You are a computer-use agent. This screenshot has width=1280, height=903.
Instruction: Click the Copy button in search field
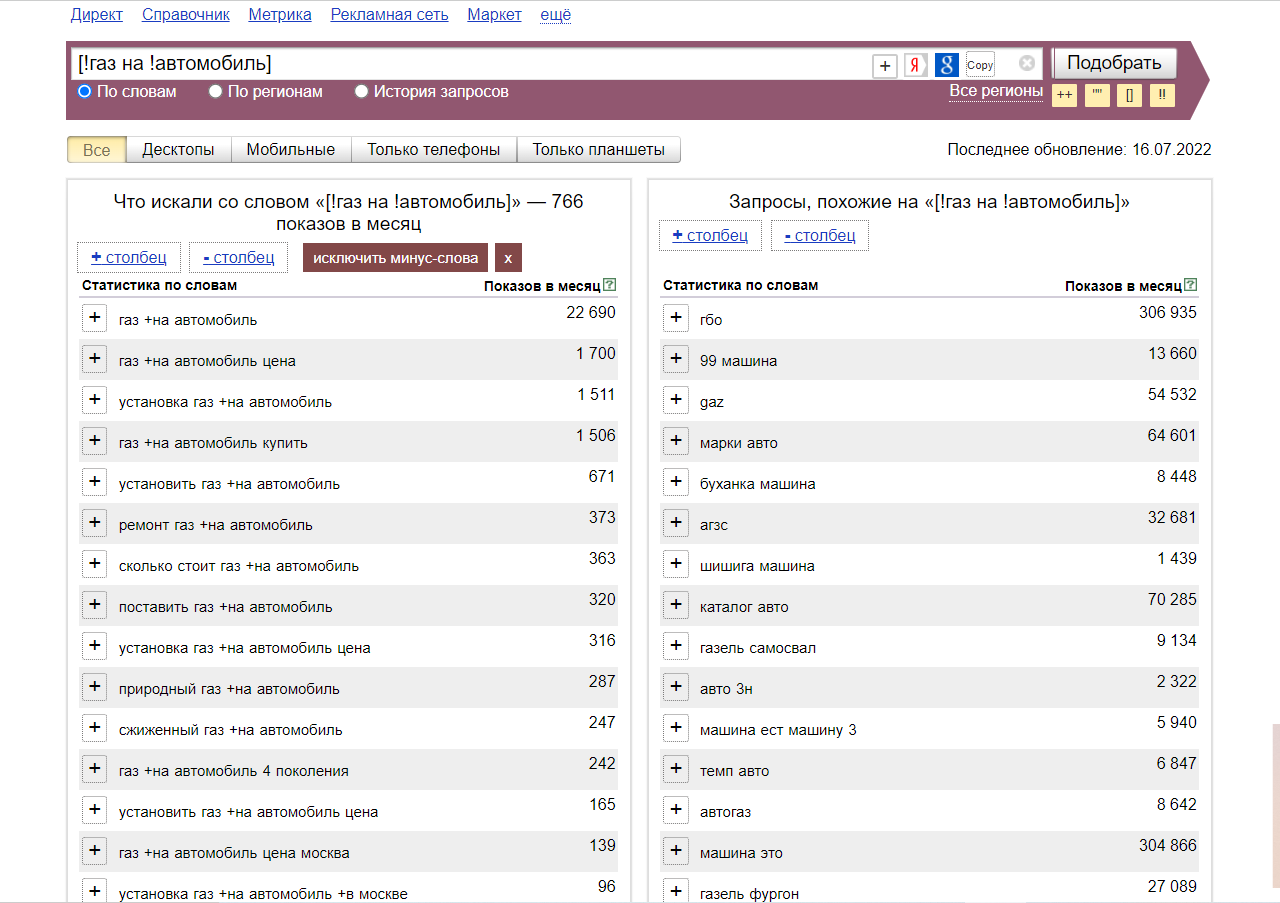(x=981, y=65)
